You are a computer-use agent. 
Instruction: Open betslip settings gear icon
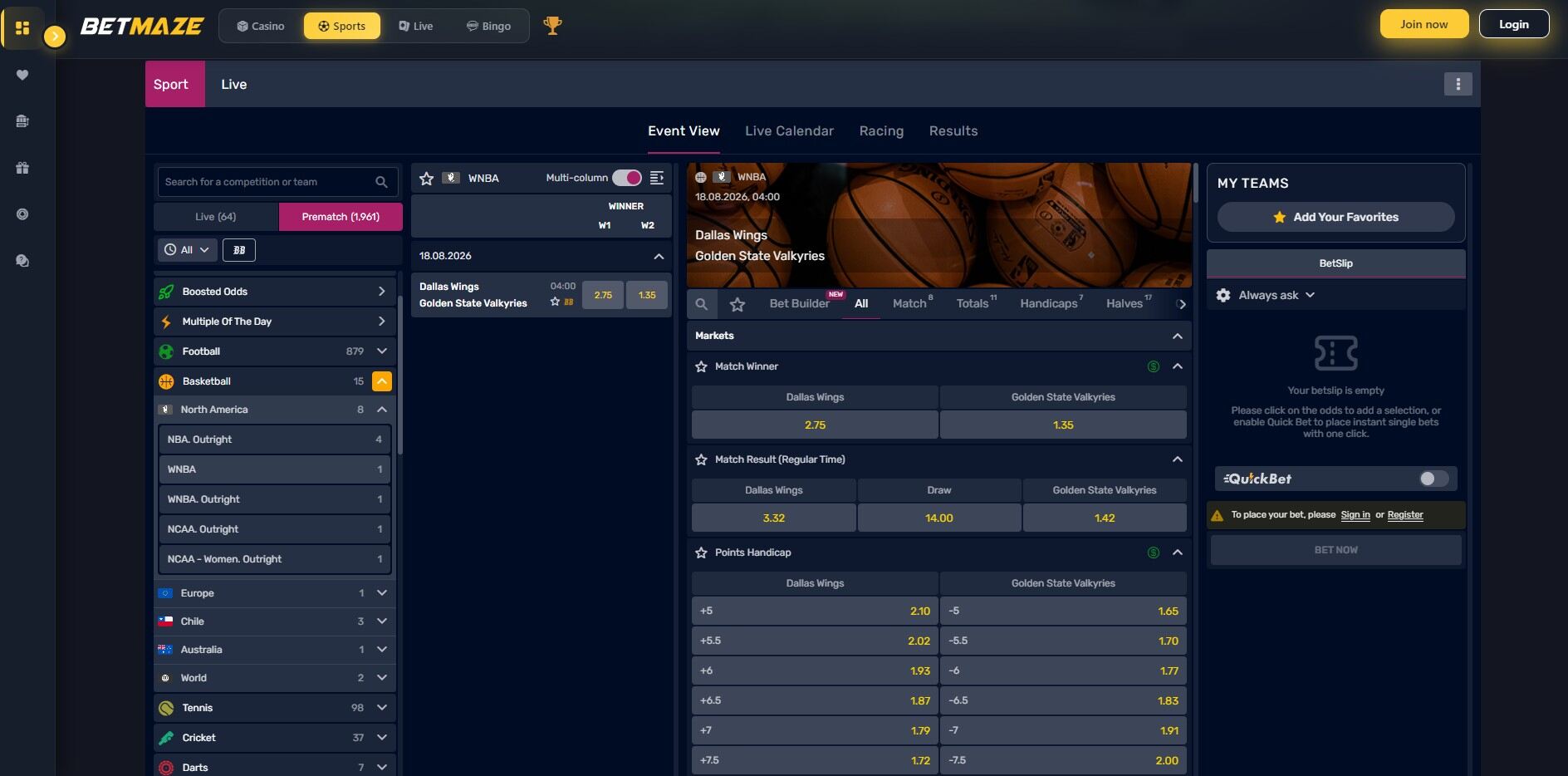[1223, 295]
